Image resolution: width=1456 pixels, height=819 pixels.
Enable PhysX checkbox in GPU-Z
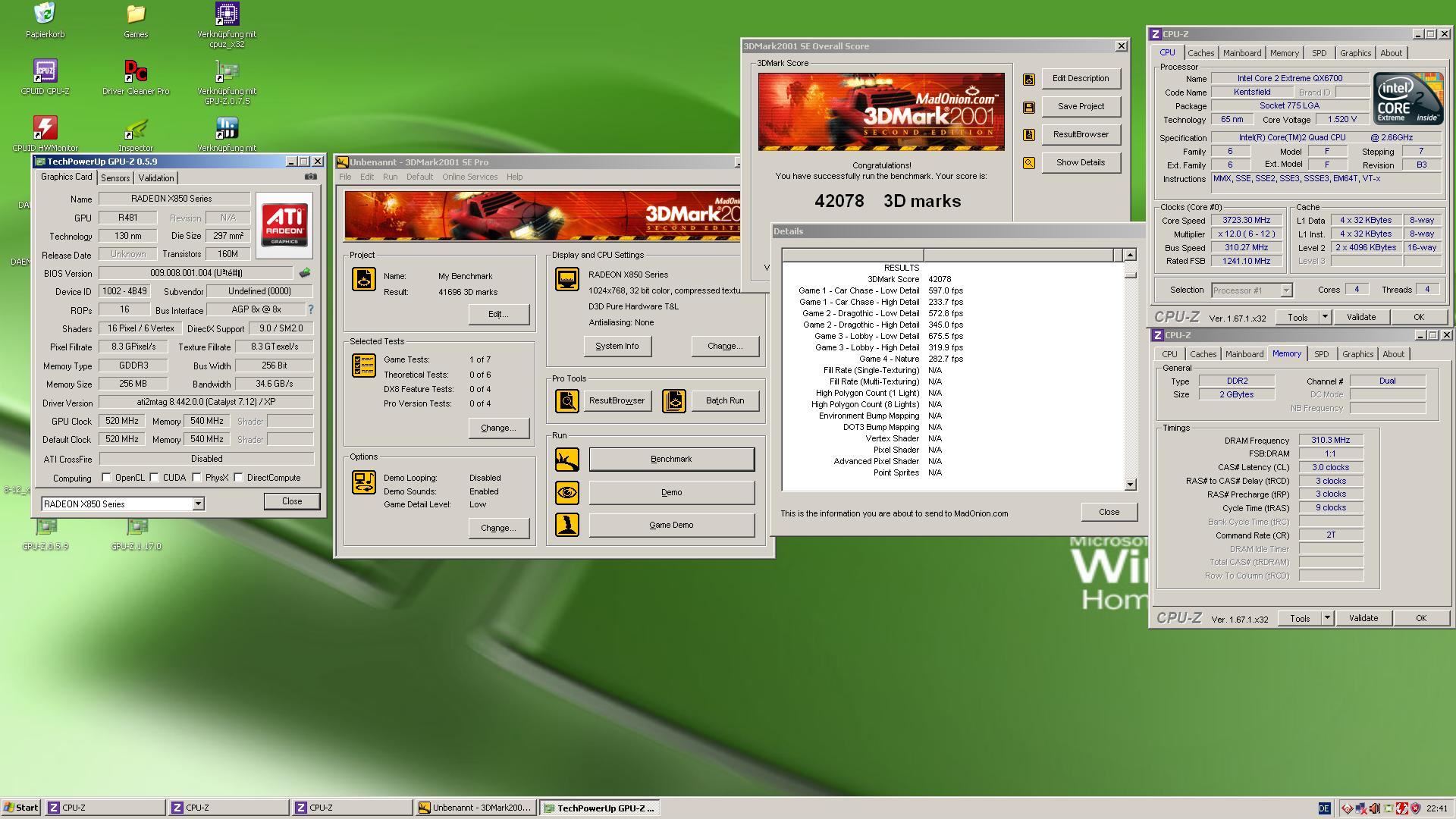pyautogui.click(x=197, y=478)
